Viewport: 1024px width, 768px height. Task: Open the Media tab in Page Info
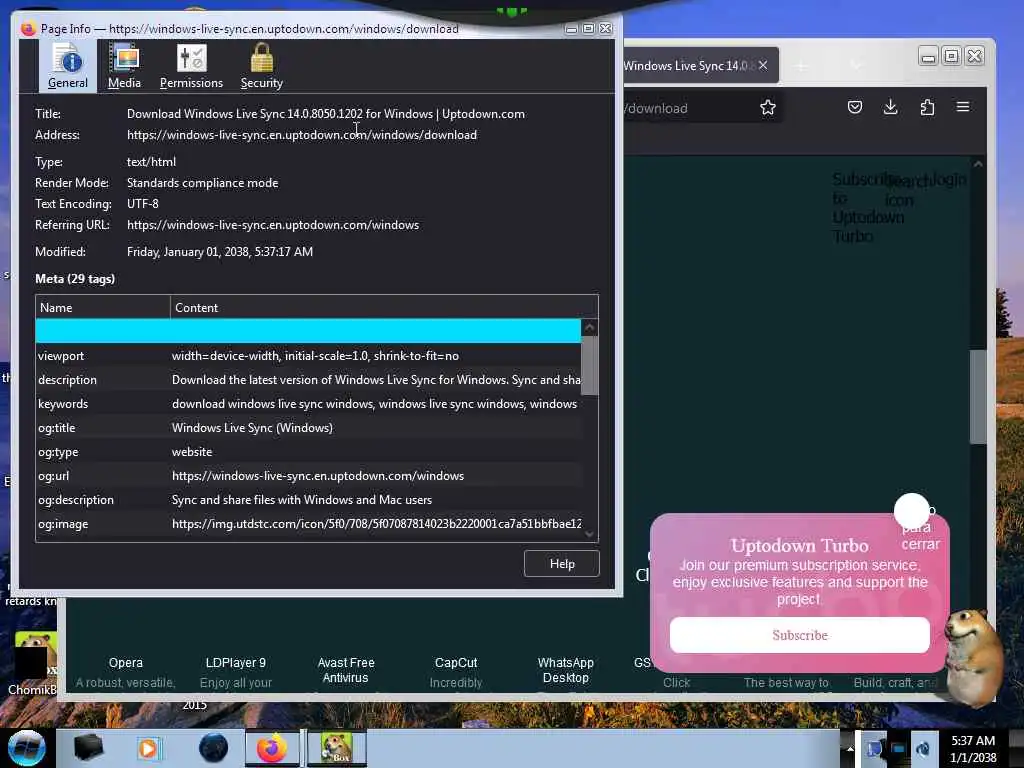tap(124, 66)
